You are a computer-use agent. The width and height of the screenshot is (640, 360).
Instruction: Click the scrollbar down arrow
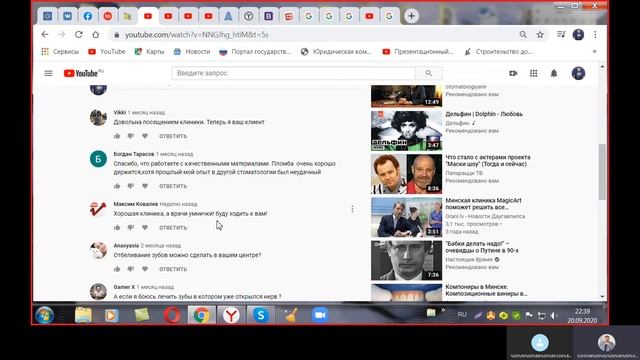click(x=602, y=297)
